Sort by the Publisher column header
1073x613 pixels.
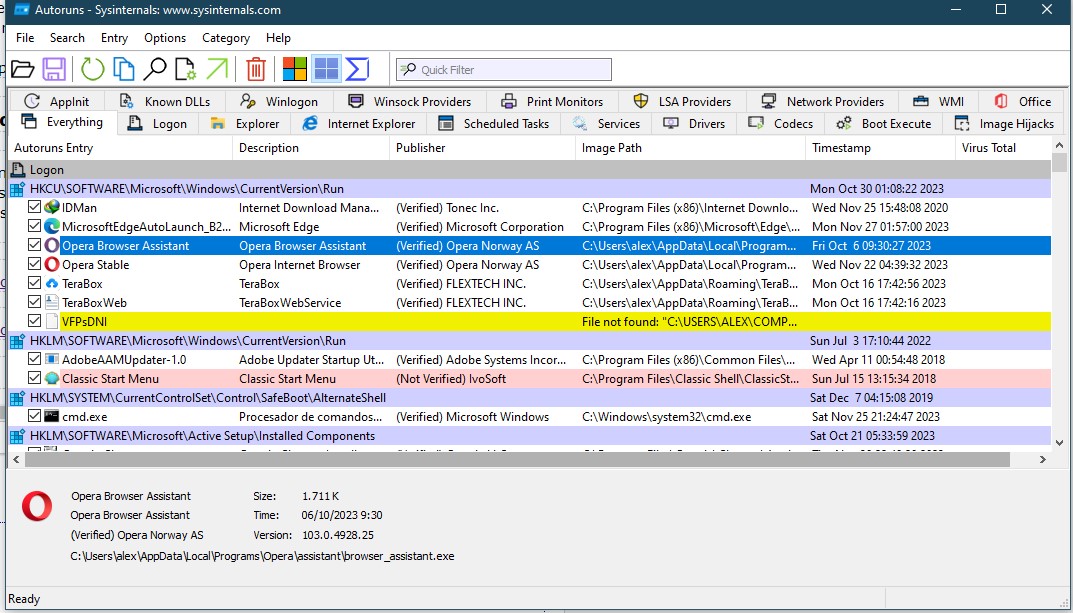tap(482, 148)
